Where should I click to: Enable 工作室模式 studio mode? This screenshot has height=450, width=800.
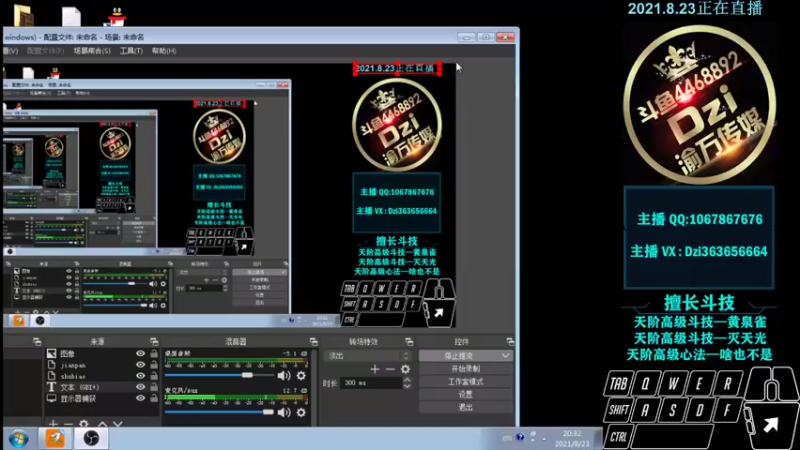coord(466,382)
